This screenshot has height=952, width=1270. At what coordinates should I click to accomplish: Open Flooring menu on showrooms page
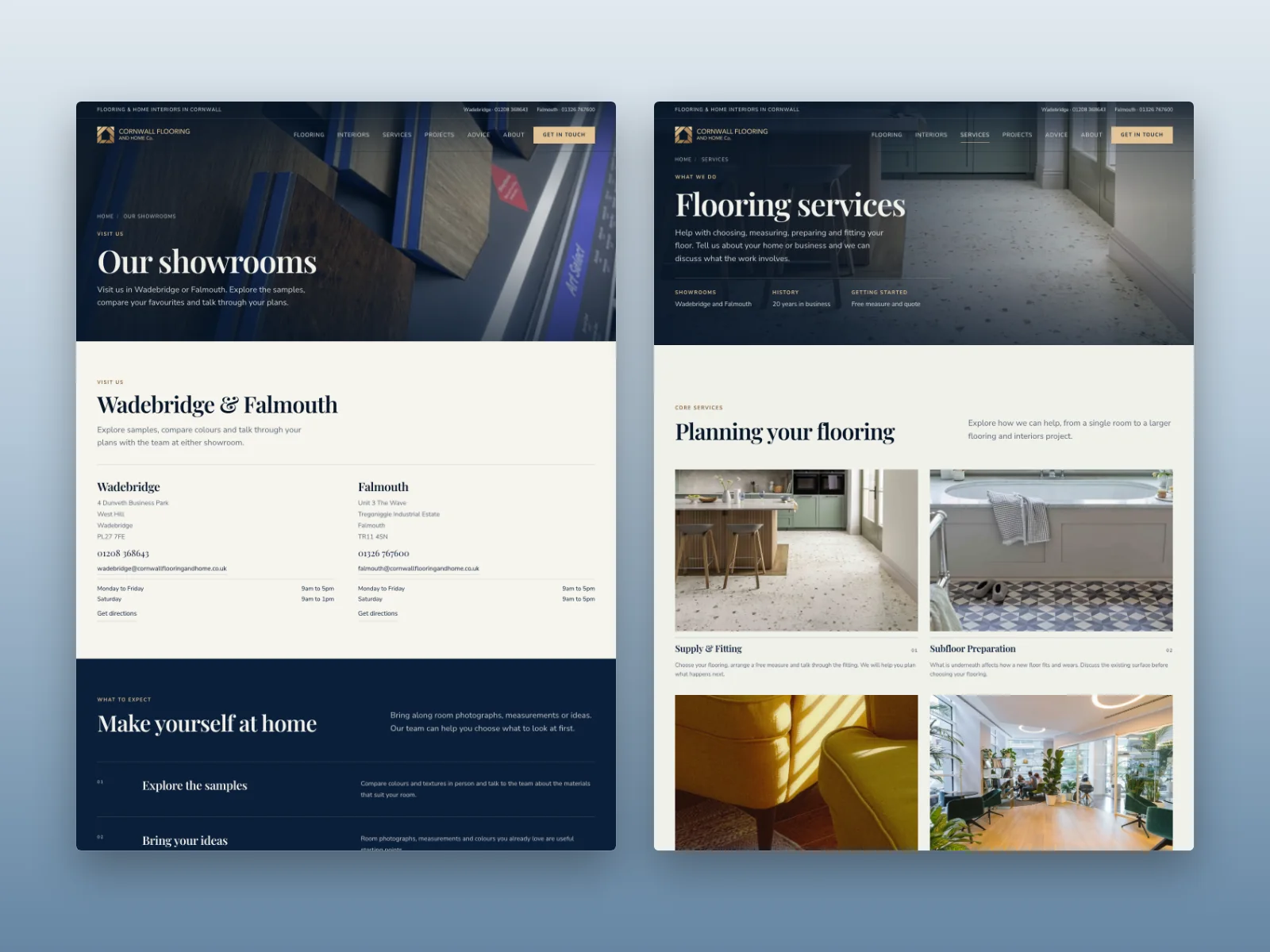pyautogui.click(x=309, y=135)
